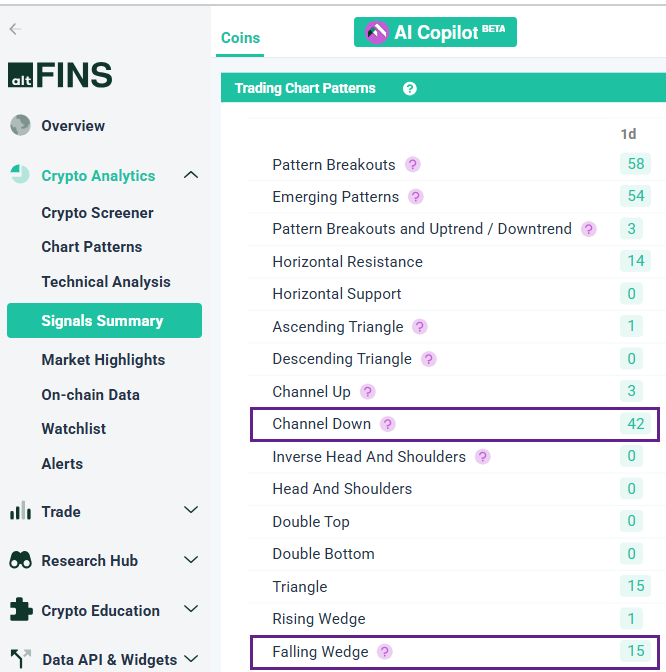The height and width of the screenshot is (672, 666).
Task: Open the AI Copilot beta button
Action: point(435,32)
